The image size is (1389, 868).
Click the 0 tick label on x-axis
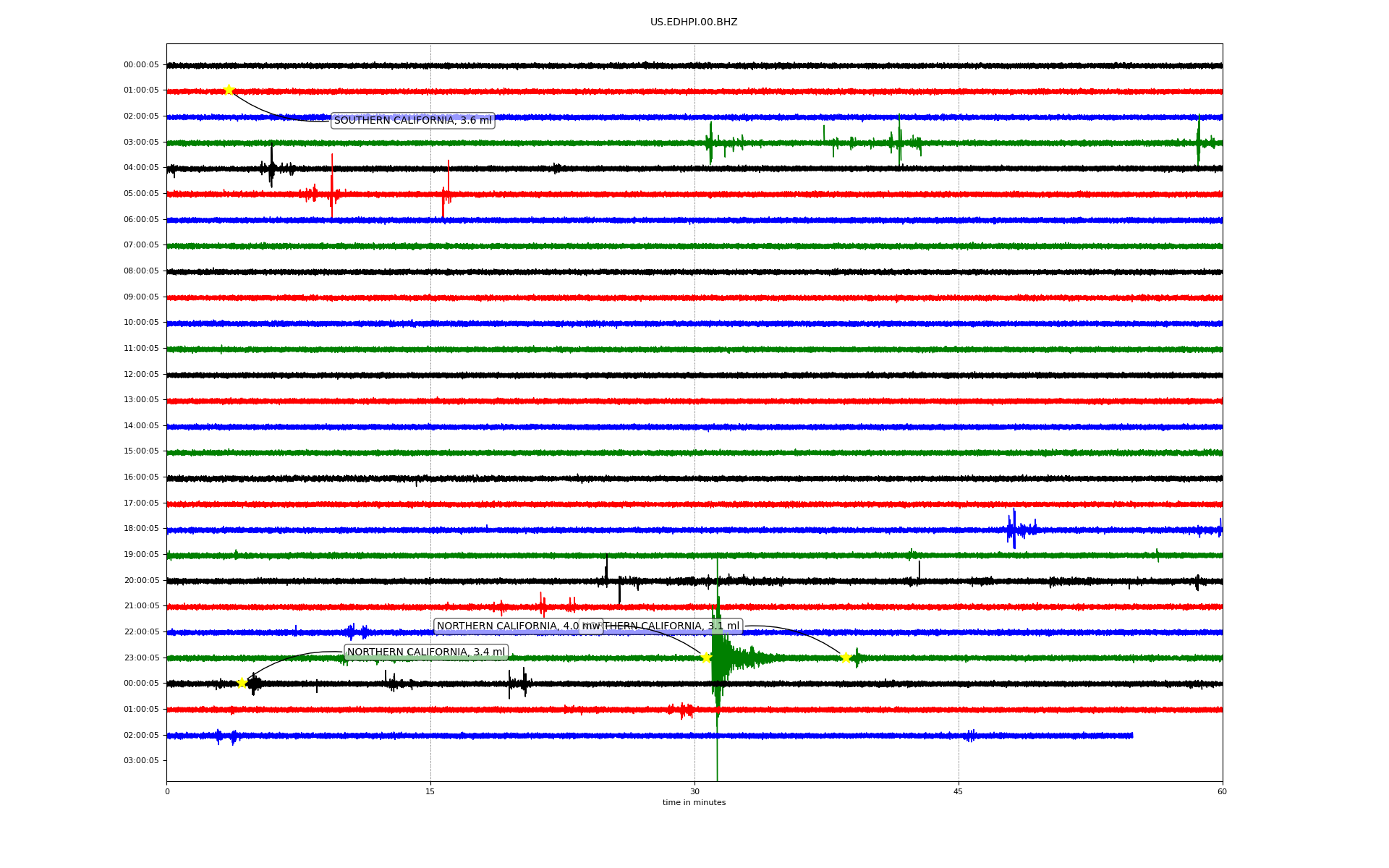pos(167,791)
